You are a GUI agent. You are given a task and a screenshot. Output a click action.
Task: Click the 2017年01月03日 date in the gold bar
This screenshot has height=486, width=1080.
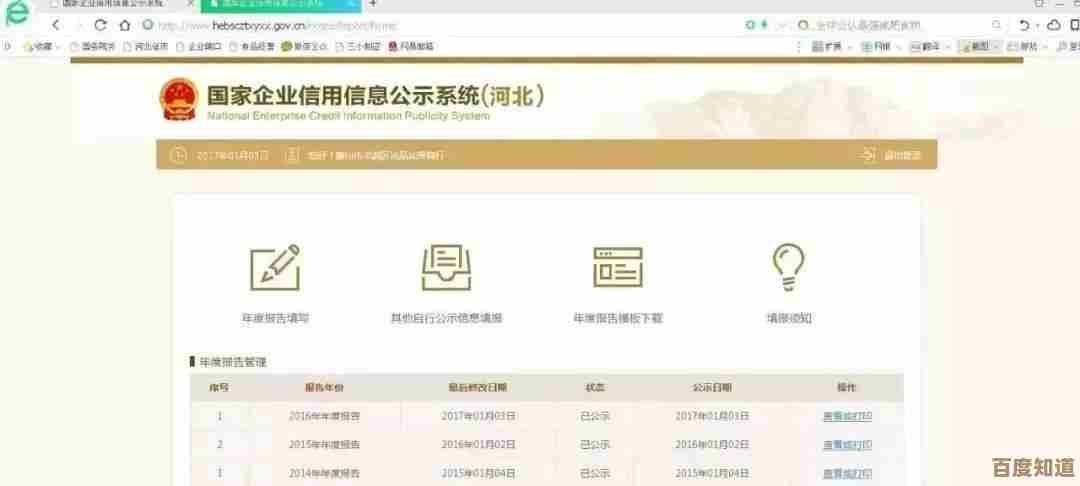(x=233, y=156)
